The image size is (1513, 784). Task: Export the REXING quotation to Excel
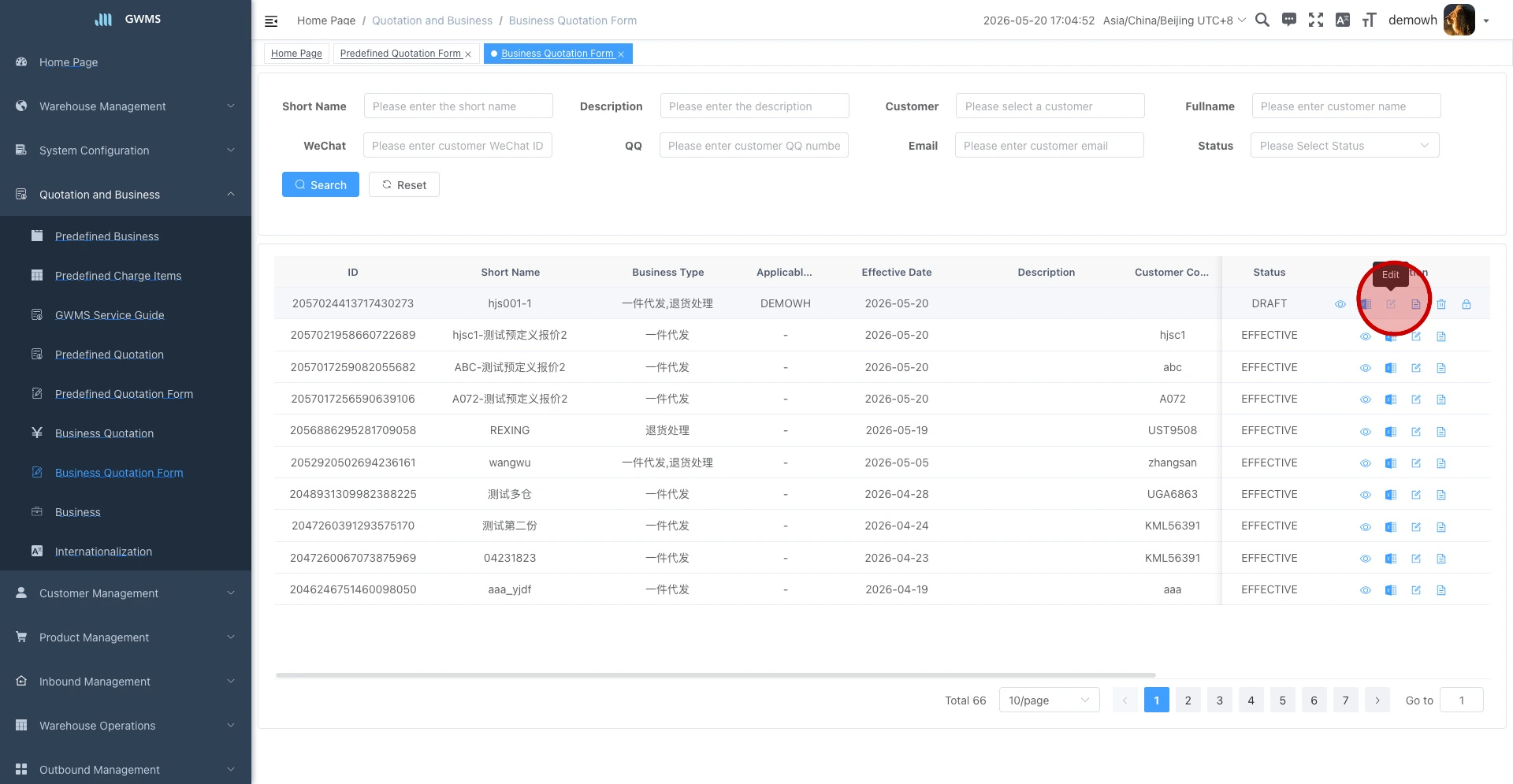tap(1391, 432)
